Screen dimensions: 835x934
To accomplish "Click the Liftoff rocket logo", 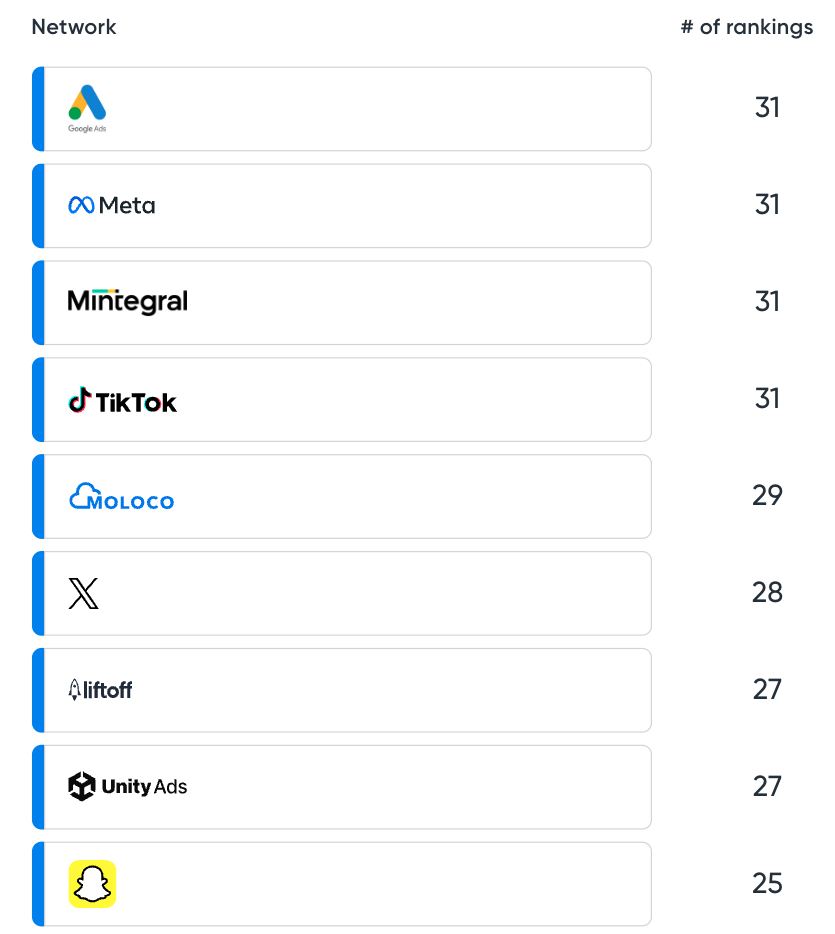I will [100, 690].
